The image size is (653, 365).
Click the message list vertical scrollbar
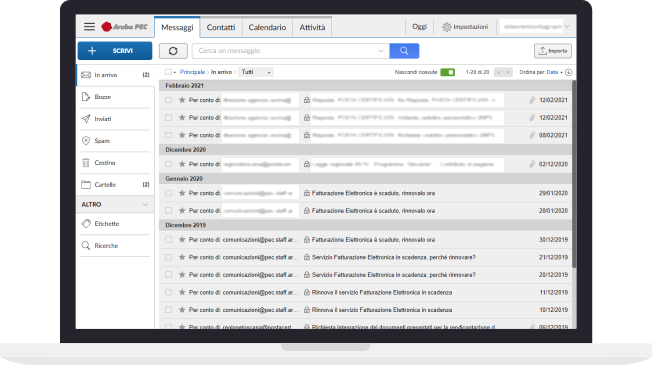pos(574,174)
